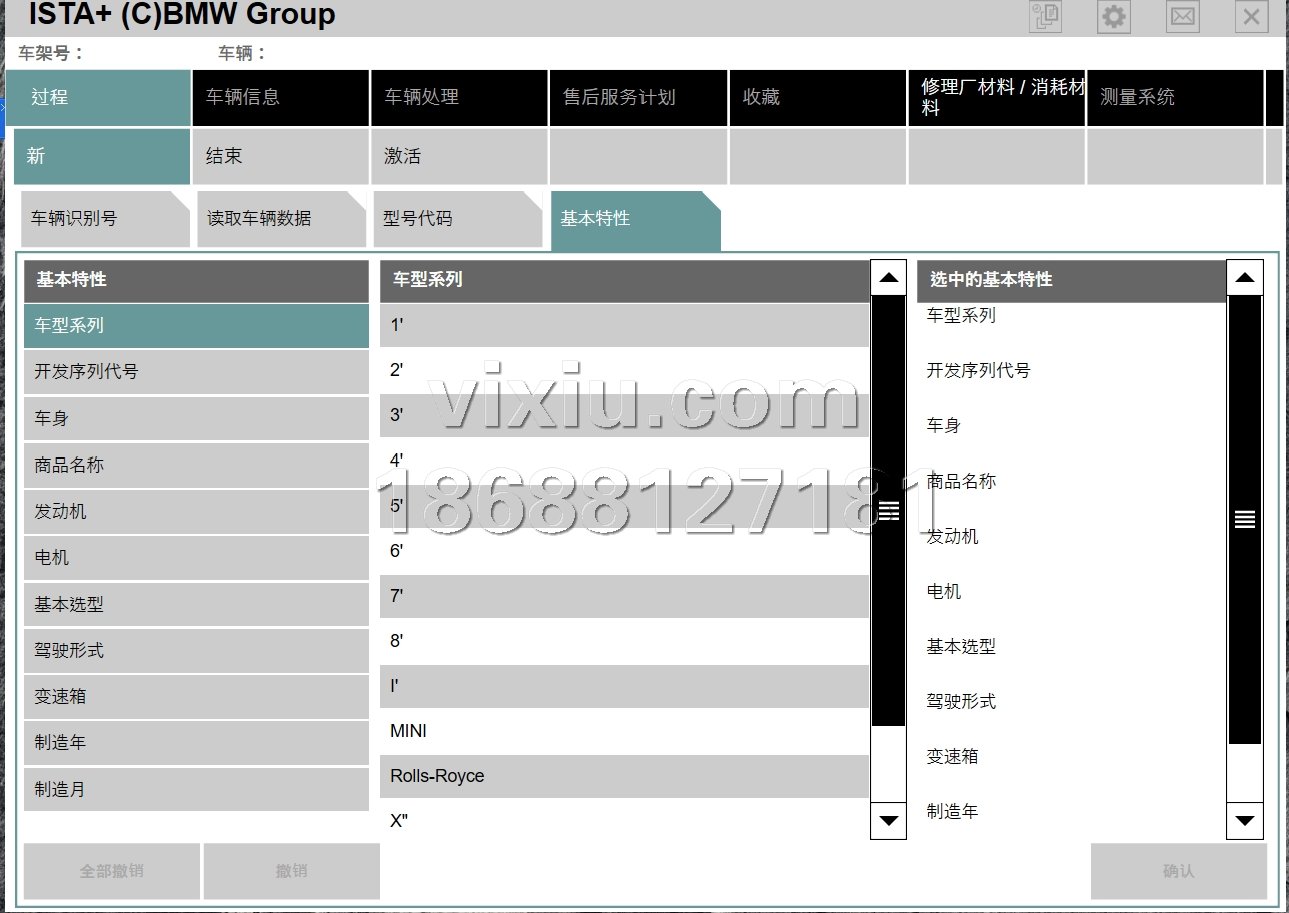Screen dimensions: 1289x913
Task: Select the 变速箱 feature category
Action: 196,697
